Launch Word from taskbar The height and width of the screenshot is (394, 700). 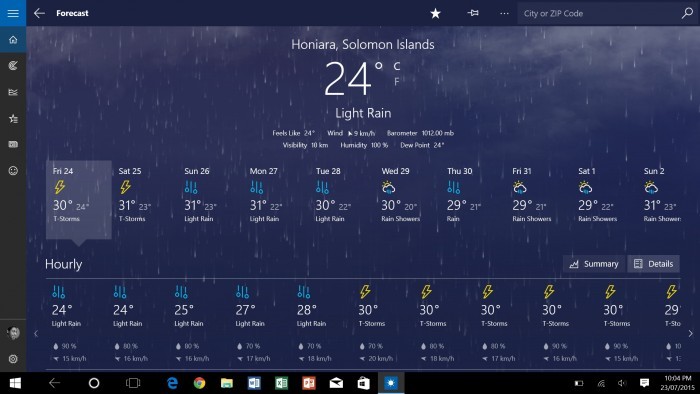(x=254, y=383)
